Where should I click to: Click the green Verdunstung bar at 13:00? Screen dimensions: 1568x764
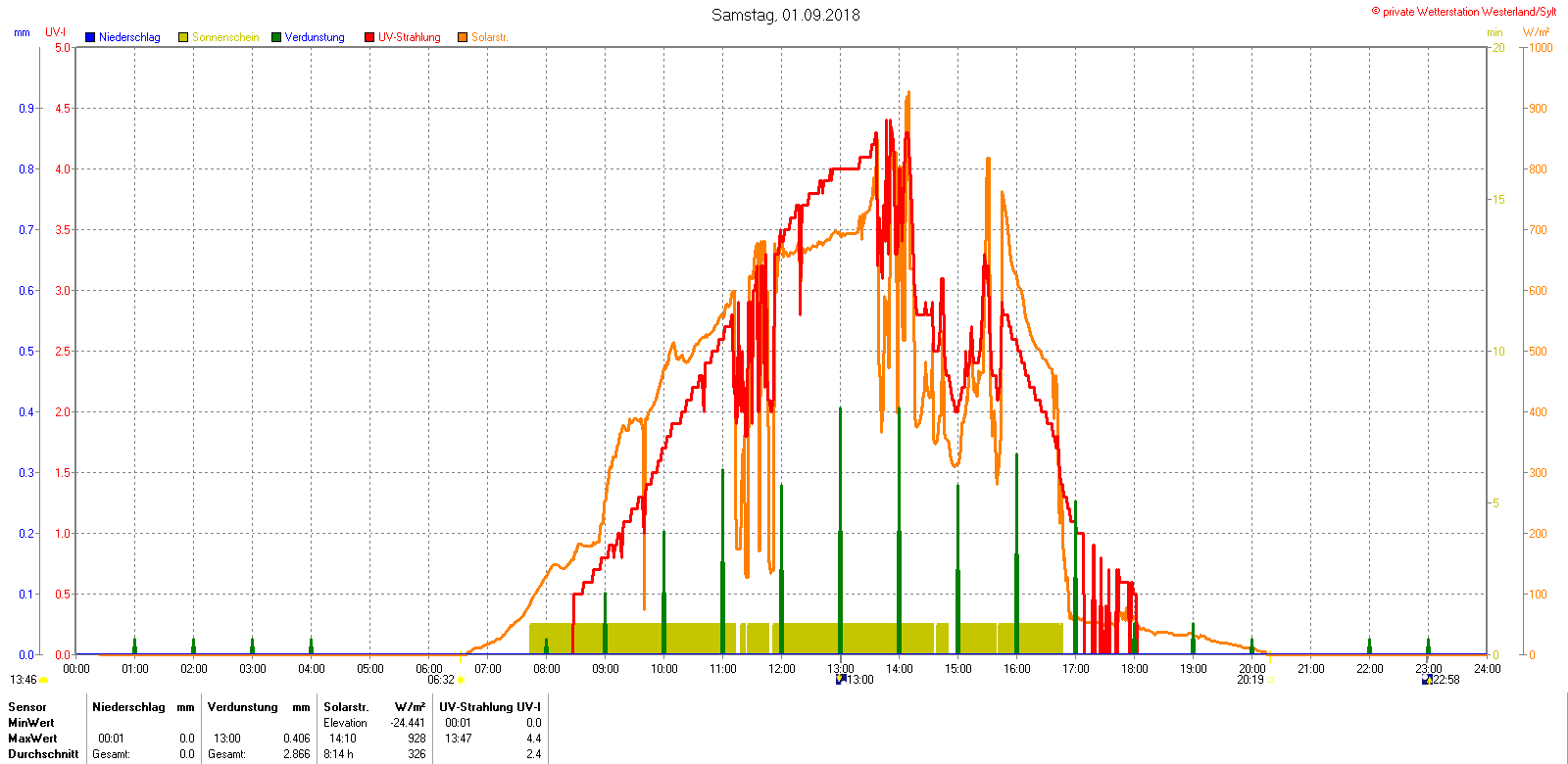[840, 531]
